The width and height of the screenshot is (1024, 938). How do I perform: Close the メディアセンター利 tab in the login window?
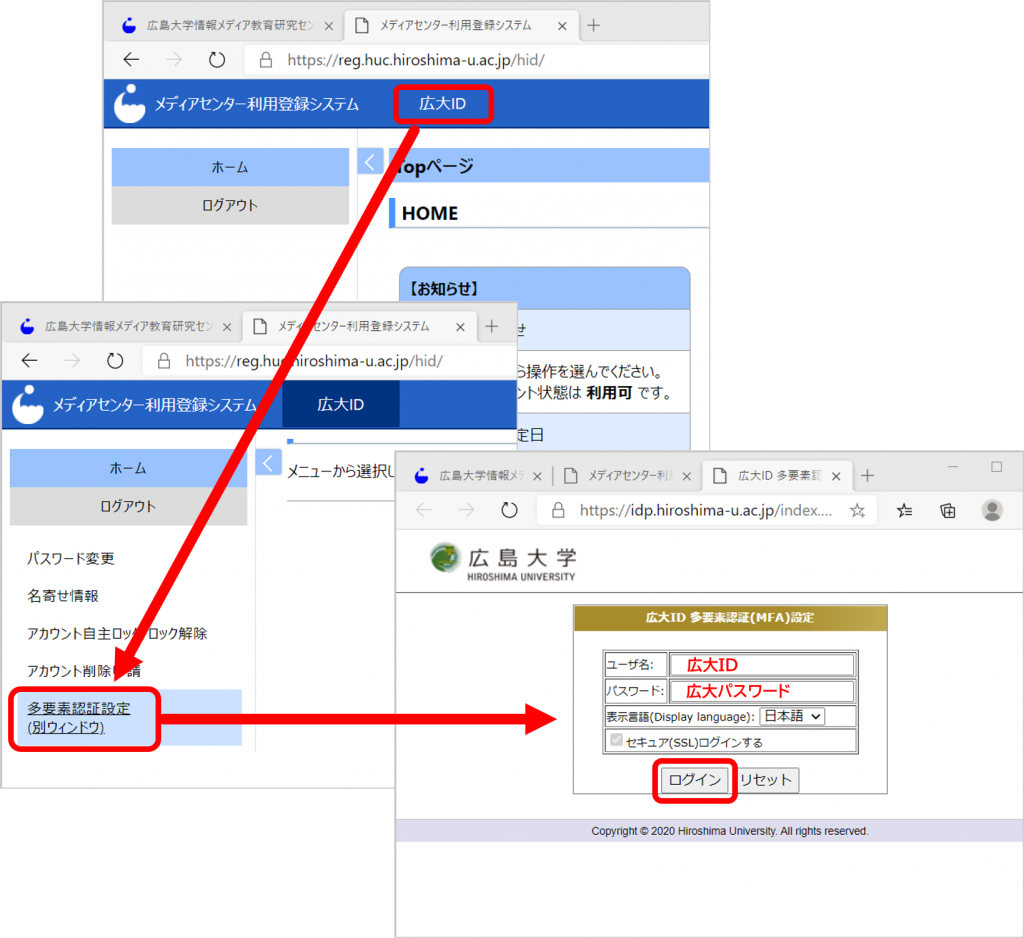(x=686, y=477)
